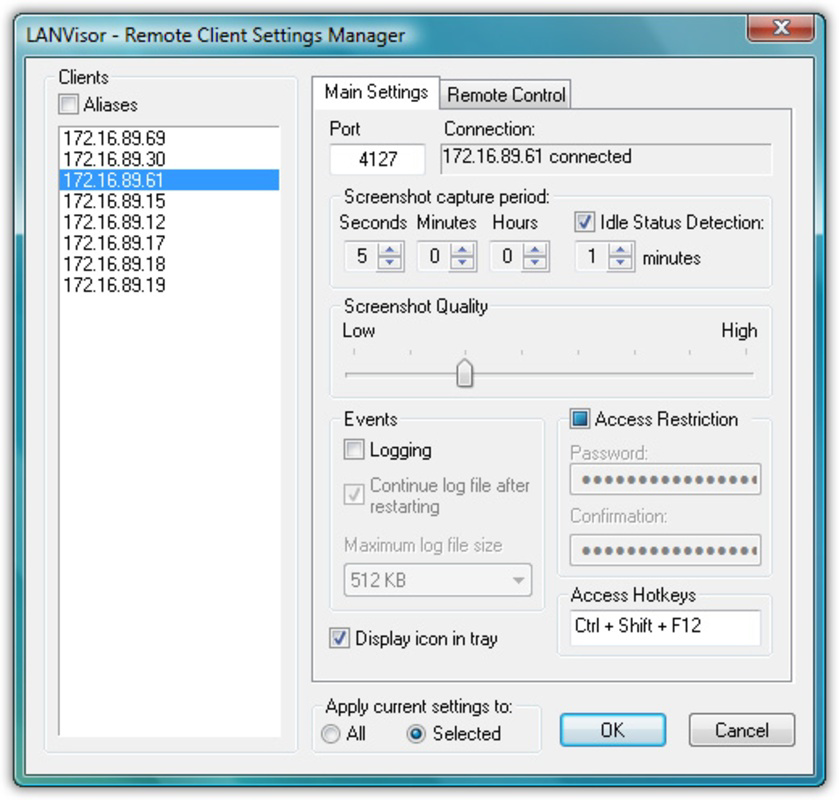Toggle Continue log file after restarting
The image size is (839, 800).
[354, 494]
